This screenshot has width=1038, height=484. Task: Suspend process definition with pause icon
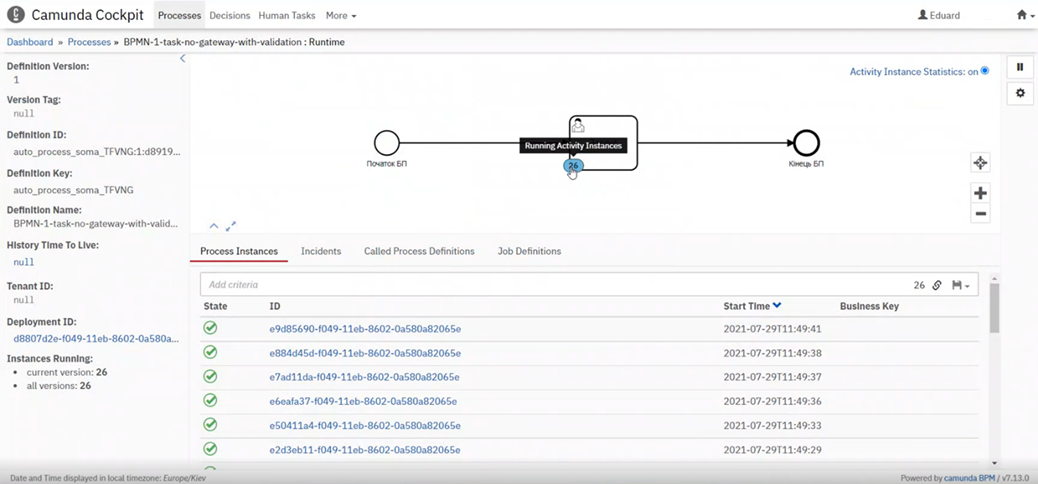click(1020, 67)
